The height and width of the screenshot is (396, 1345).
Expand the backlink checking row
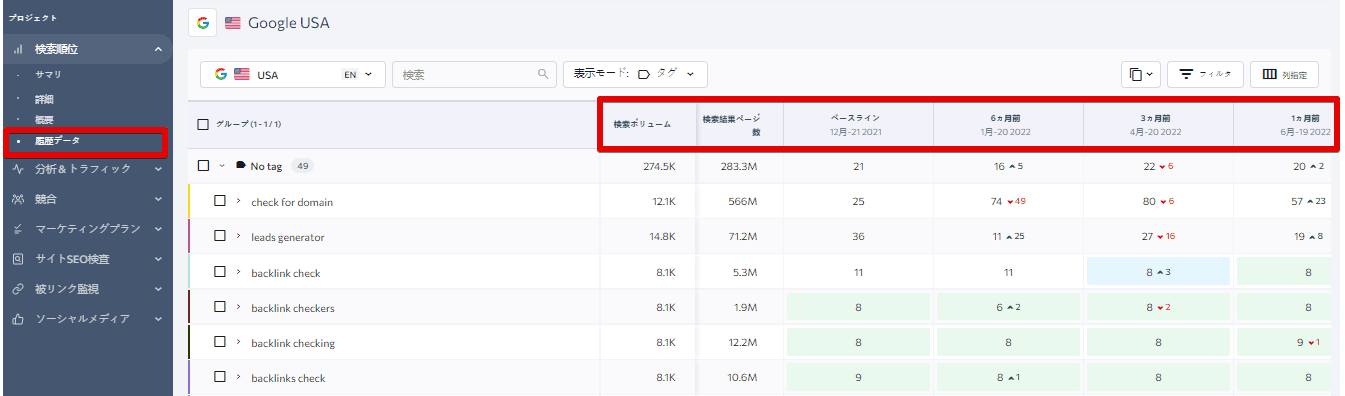click(x=238, y=343)
